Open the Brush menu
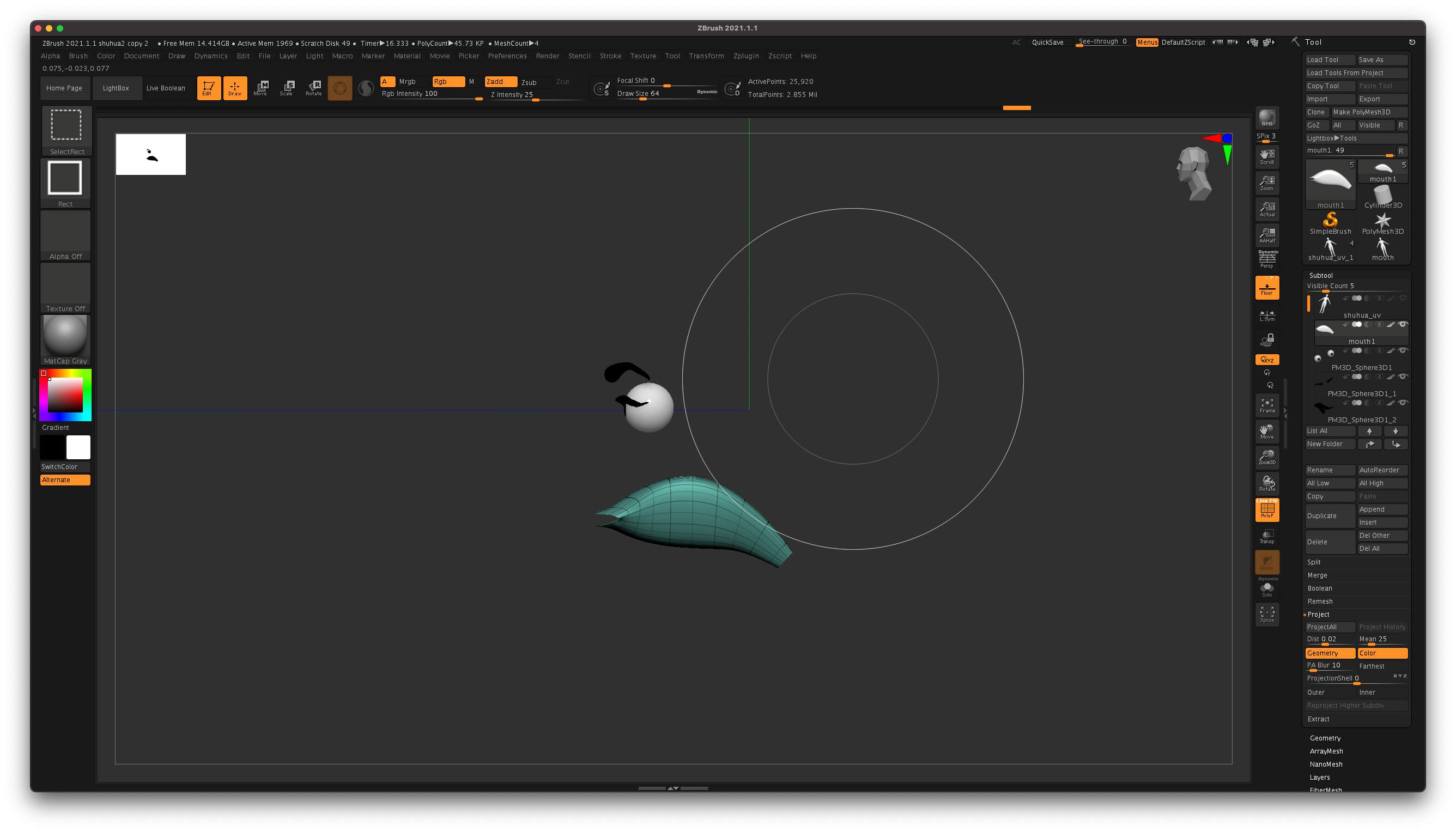The height and width of the screenshot is (832, 1456). click(78, 56)
